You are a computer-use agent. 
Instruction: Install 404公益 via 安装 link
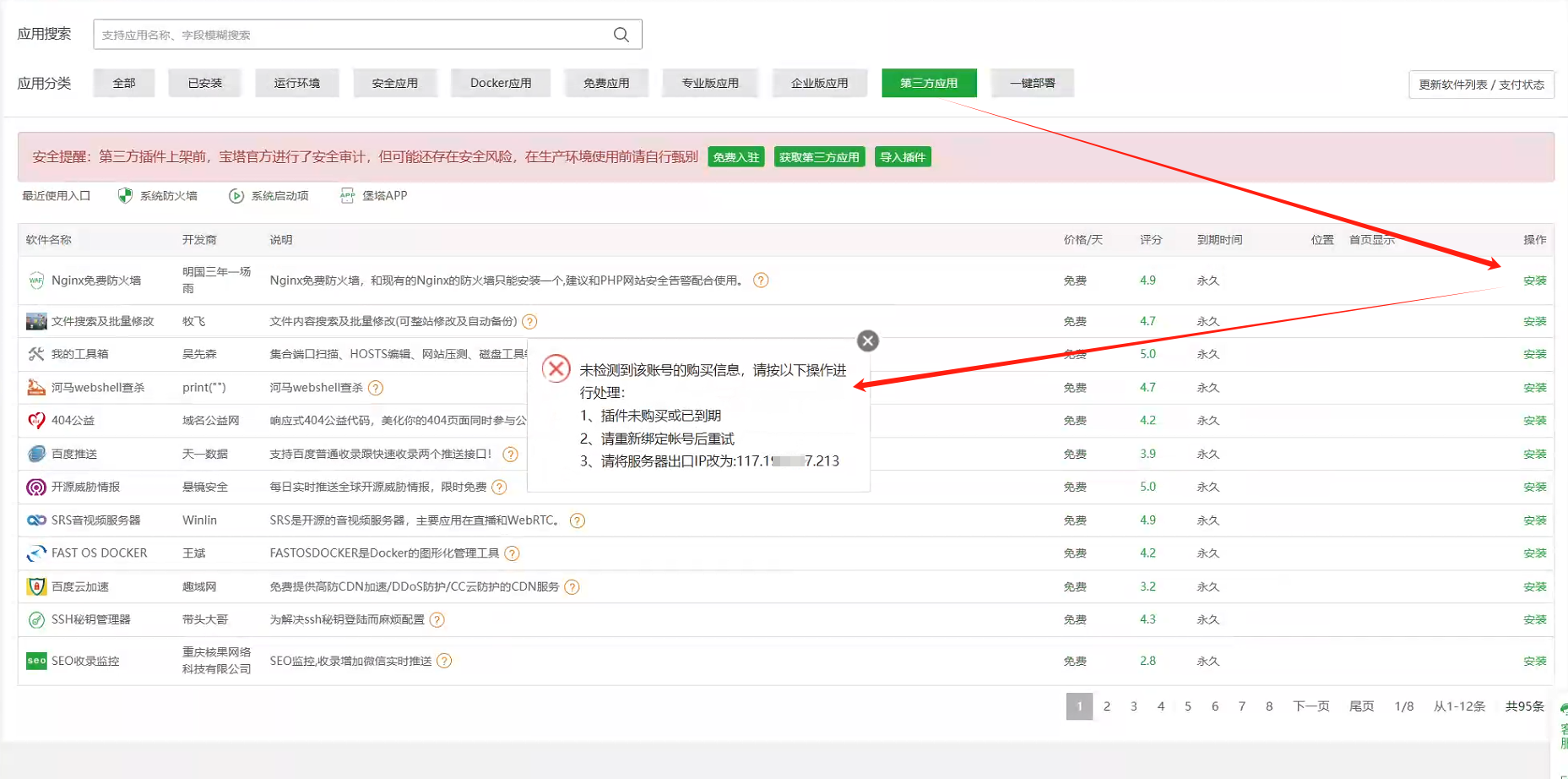click(1534, 420)
